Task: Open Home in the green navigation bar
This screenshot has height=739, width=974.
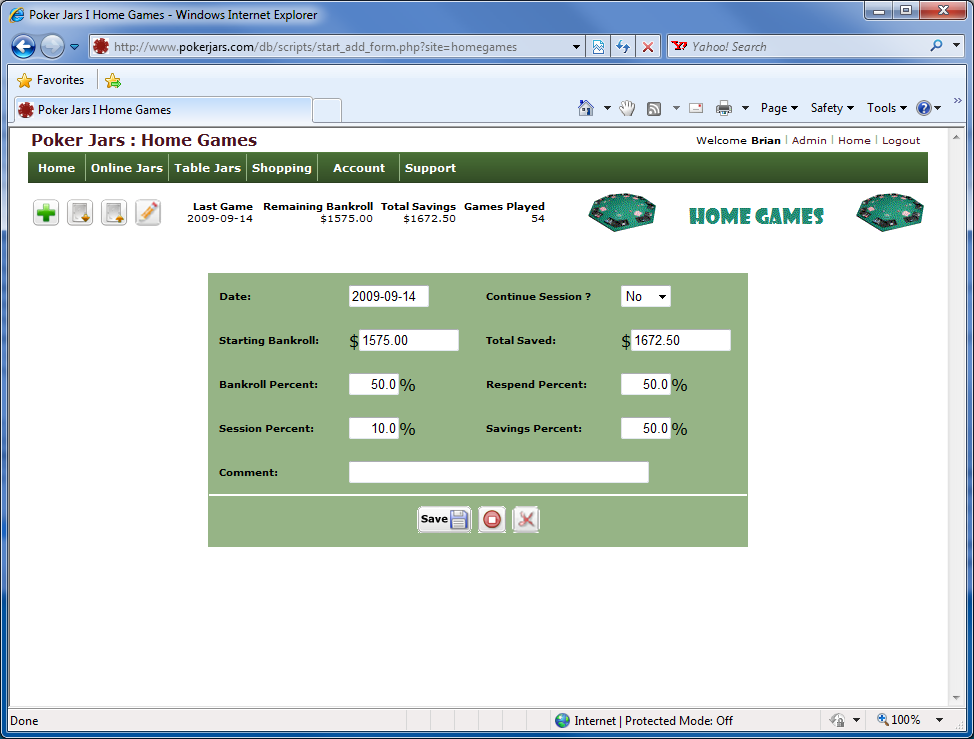Action: [x=57, y=168]
